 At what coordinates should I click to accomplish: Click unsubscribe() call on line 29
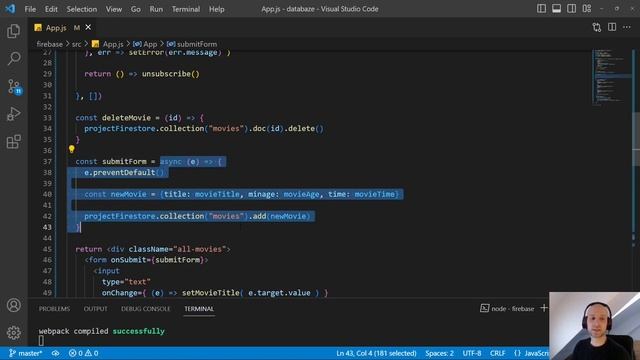click(171, 74)
